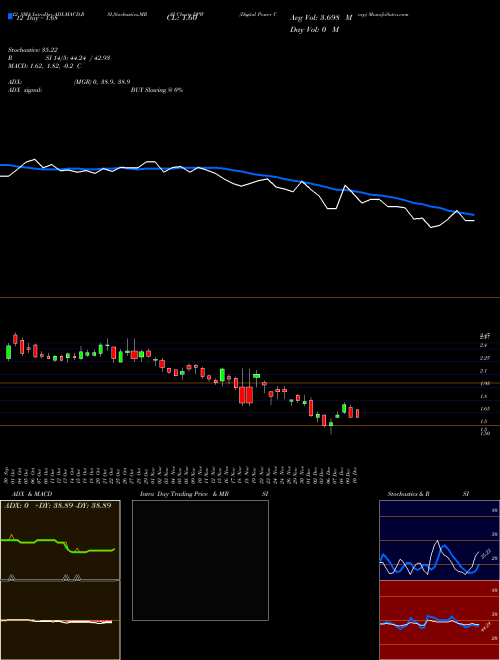
Task: Click the 1.8 price axis label
Action: 483,396
